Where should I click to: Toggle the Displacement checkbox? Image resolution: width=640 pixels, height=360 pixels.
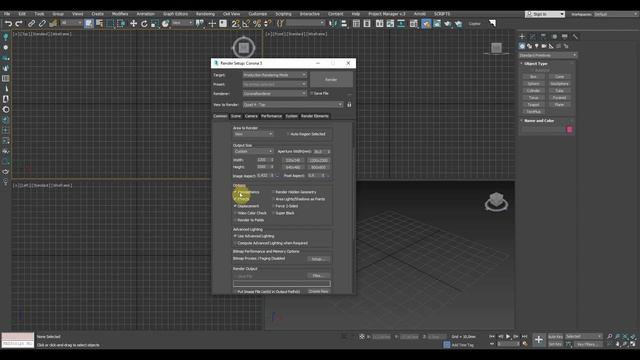pos(235,206)
